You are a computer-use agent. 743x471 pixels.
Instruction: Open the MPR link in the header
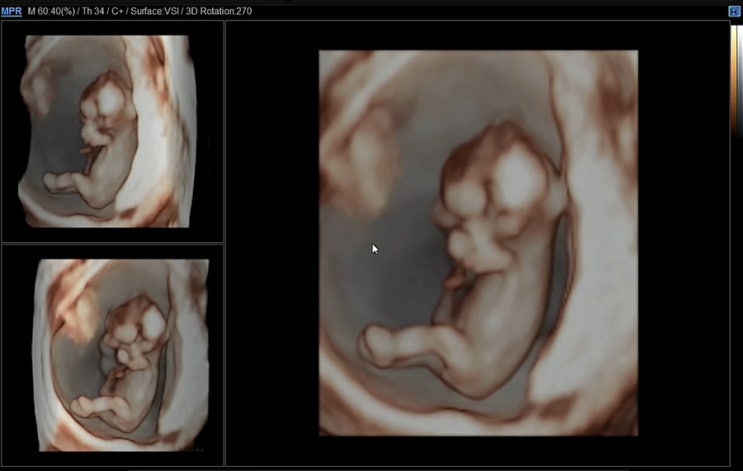[11, 11]
